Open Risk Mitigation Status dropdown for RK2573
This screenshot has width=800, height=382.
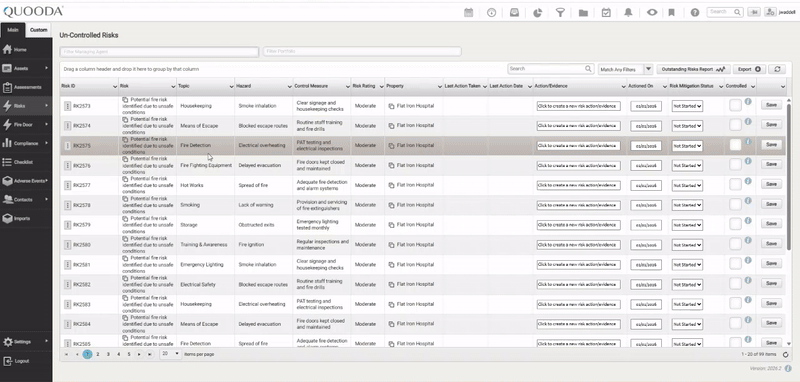(687, 106)
